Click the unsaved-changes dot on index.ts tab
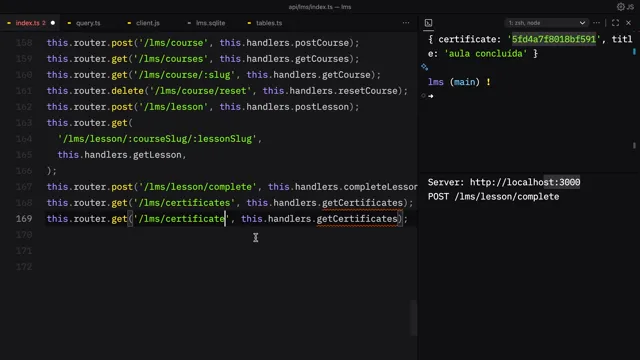 click(x=53, y=23)
